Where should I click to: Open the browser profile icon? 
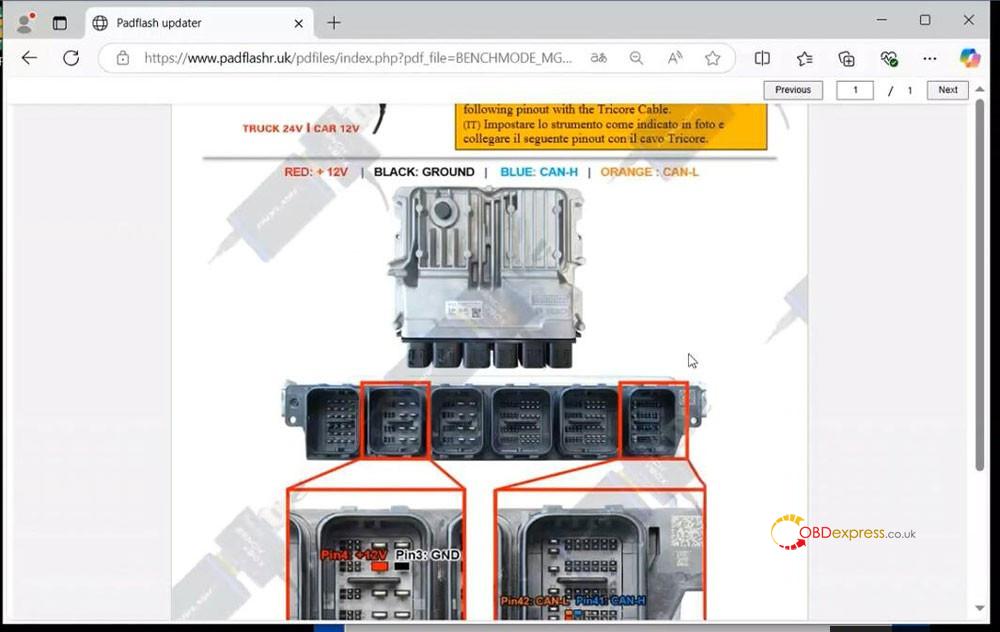(25, 22)
